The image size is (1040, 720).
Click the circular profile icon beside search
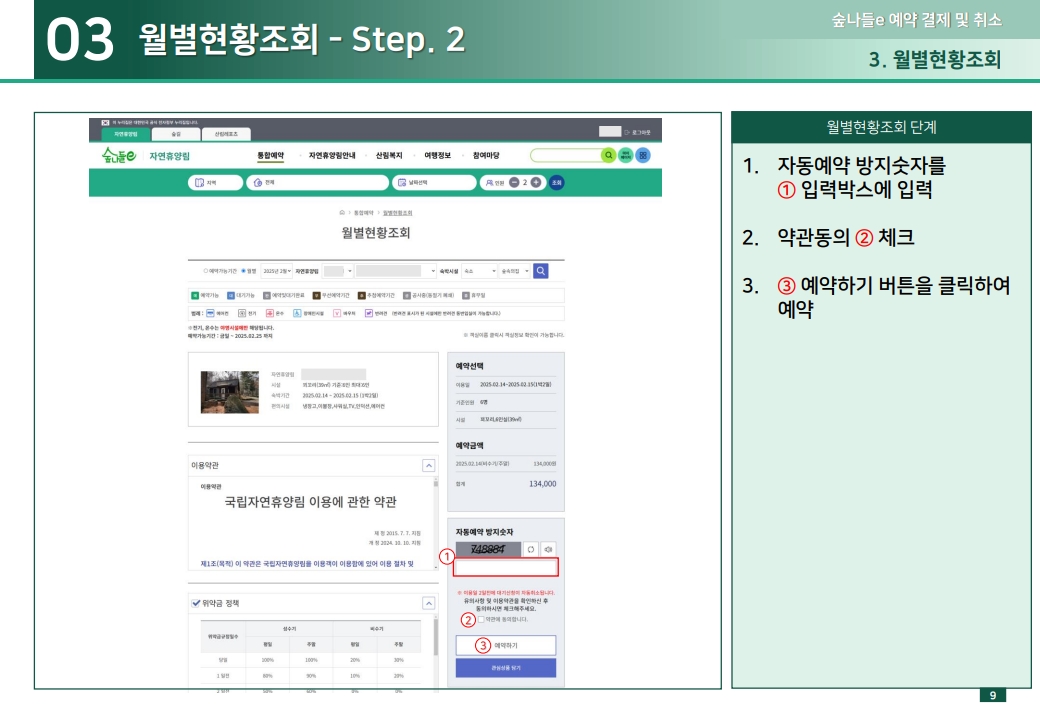coord(625,155)
